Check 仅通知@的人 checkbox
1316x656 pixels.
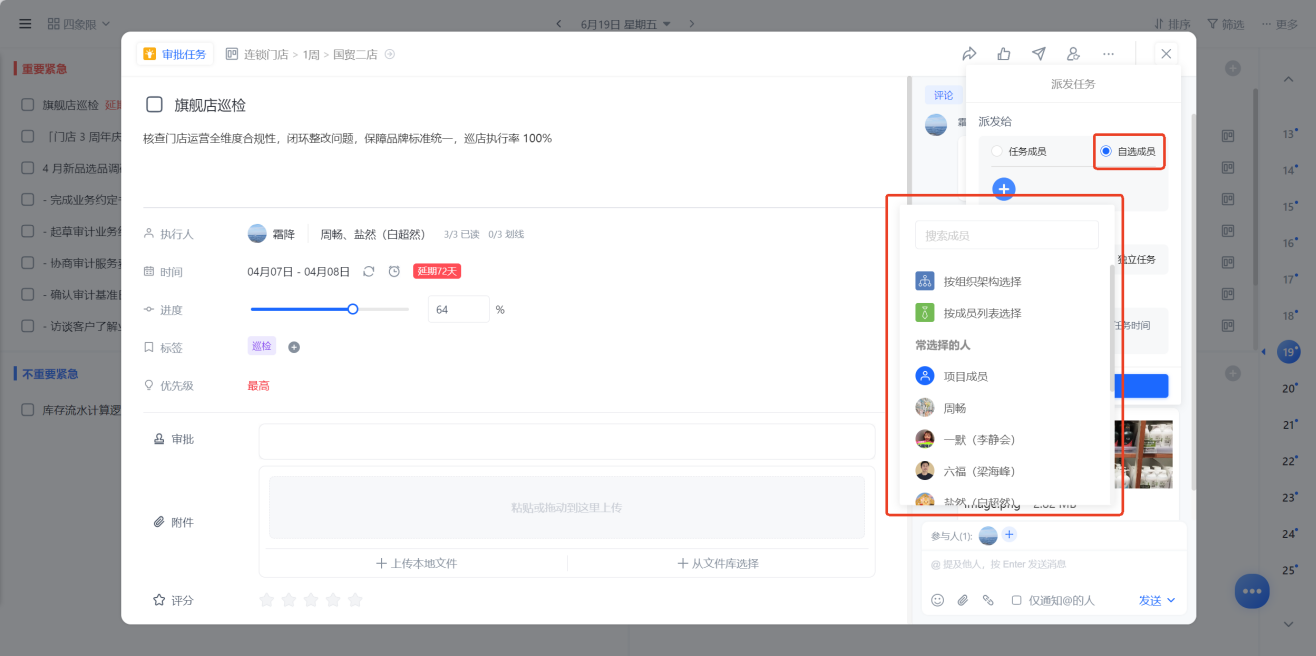pos(1016,600)
